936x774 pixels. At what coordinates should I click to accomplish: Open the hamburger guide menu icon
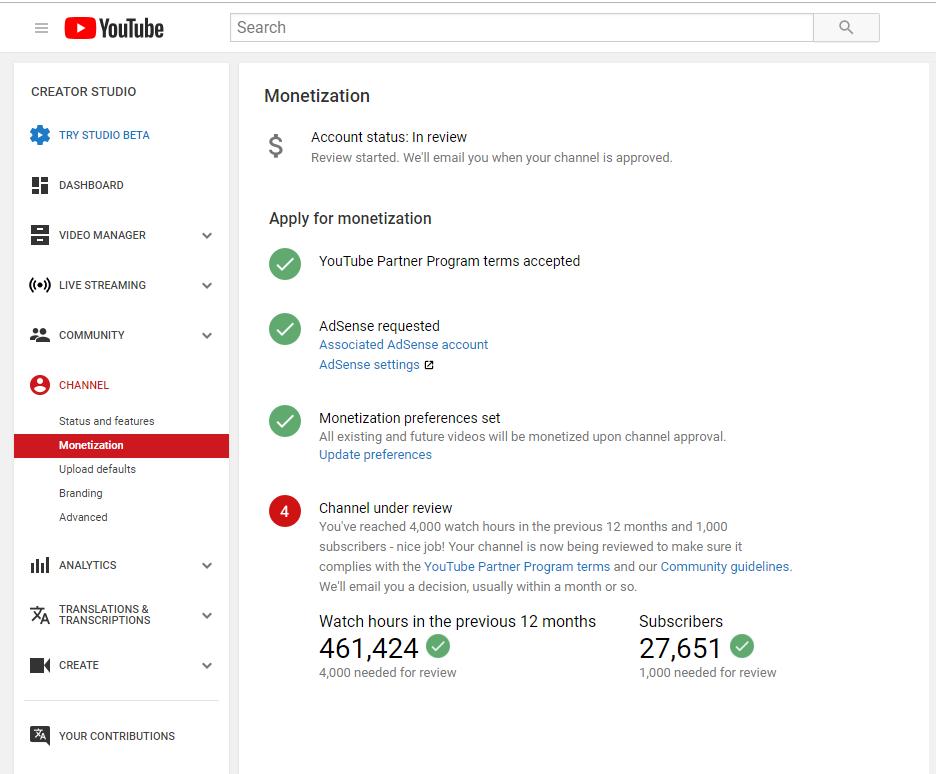[41, 28]
